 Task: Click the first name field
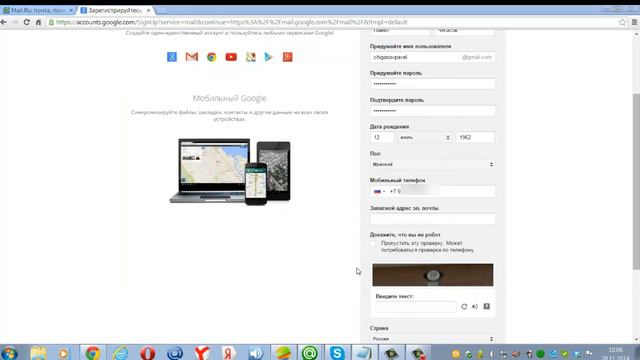[400, 31]
